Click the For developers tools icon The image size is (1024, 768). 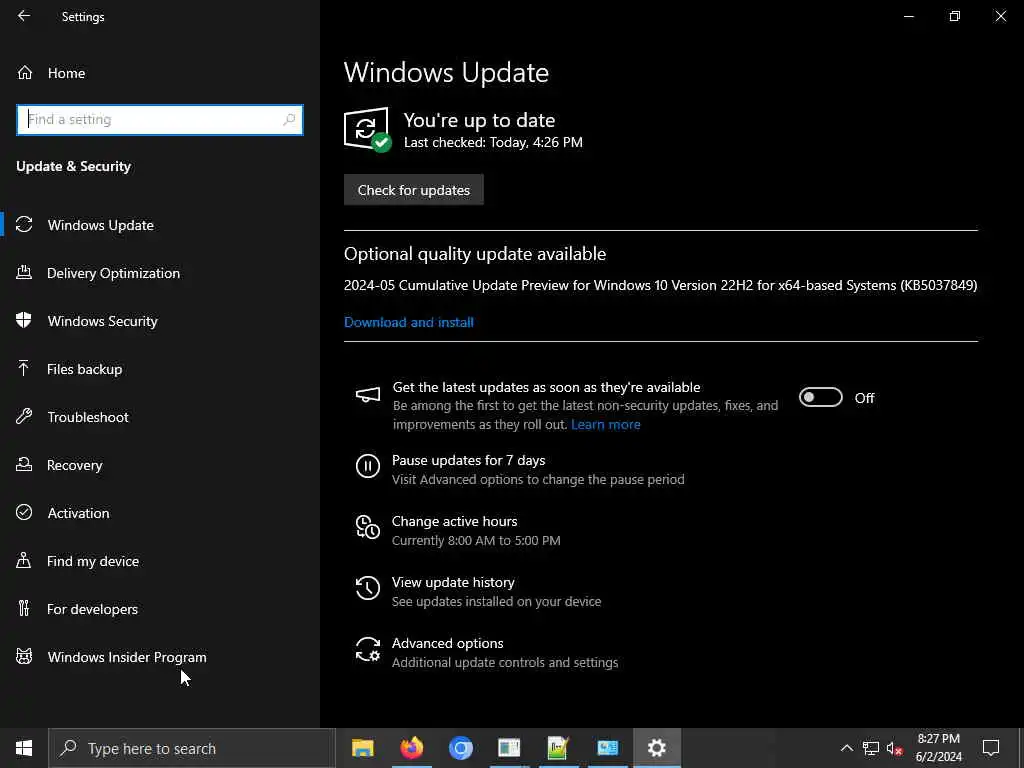(x=24, y=608)
